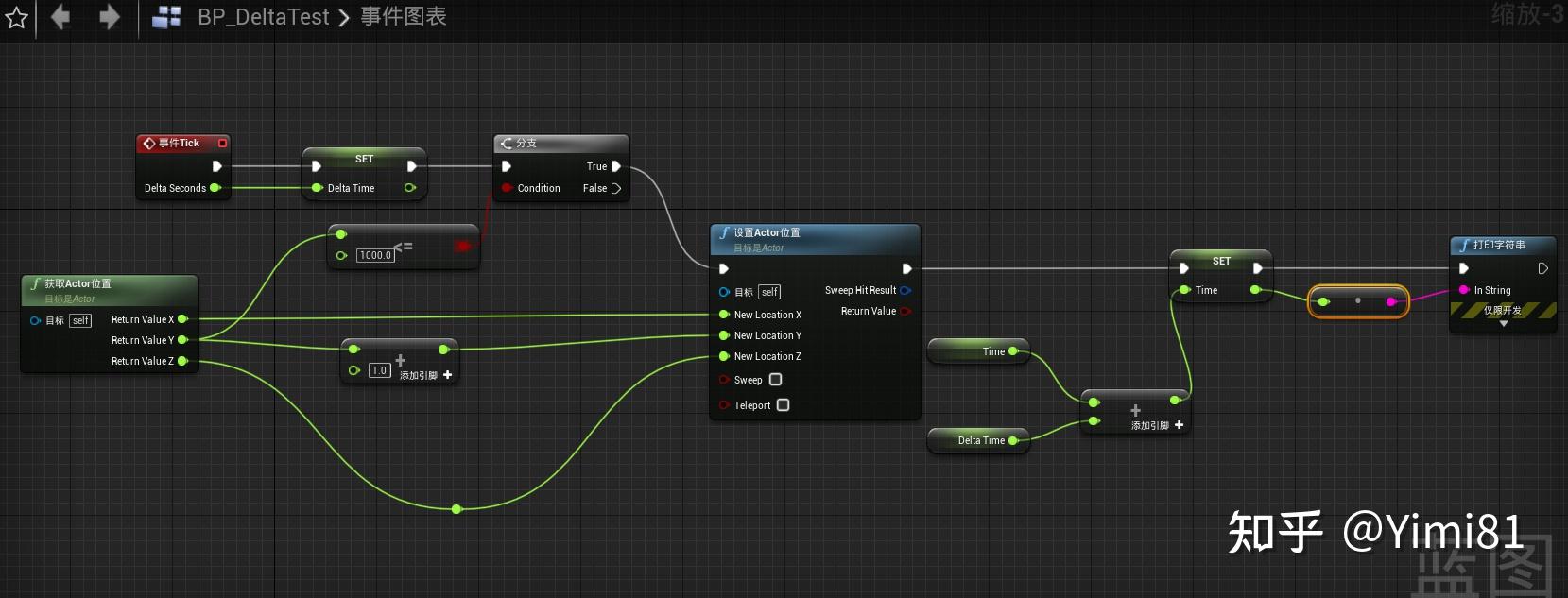Click Return Value Z output pin
Screen dimensions: 1568x598
coord(183,361)
